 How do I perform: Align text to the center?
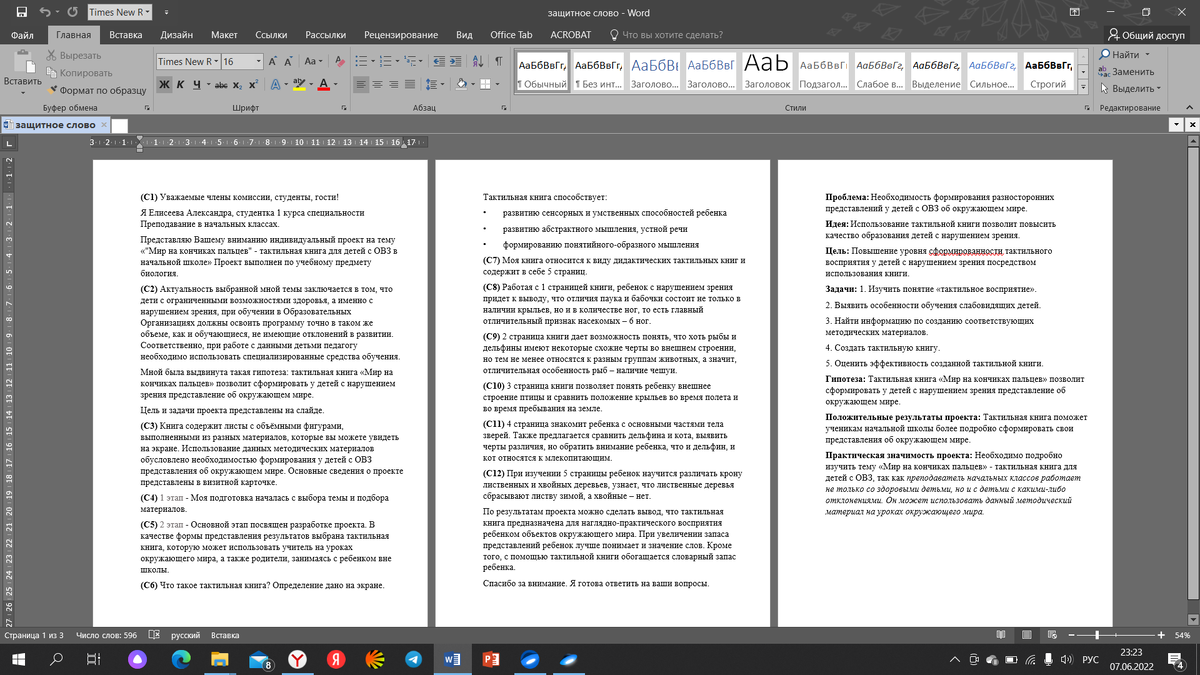pos(379,84)
